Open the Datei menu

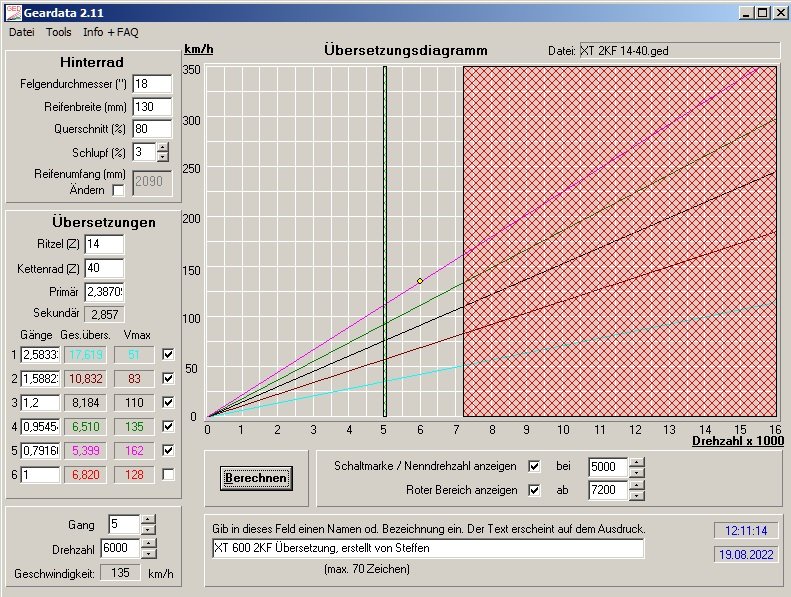[22, 32]
